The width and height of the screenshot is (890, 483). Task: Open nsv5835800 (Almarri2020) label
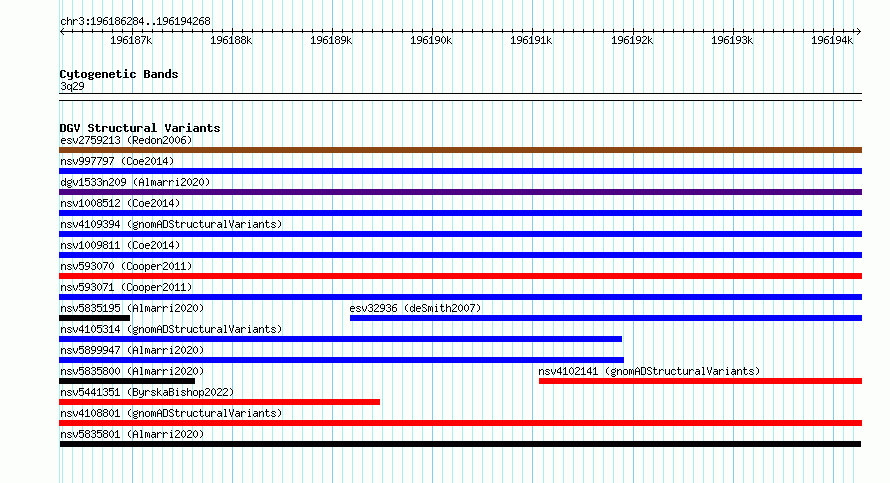(x=132, y=371)
